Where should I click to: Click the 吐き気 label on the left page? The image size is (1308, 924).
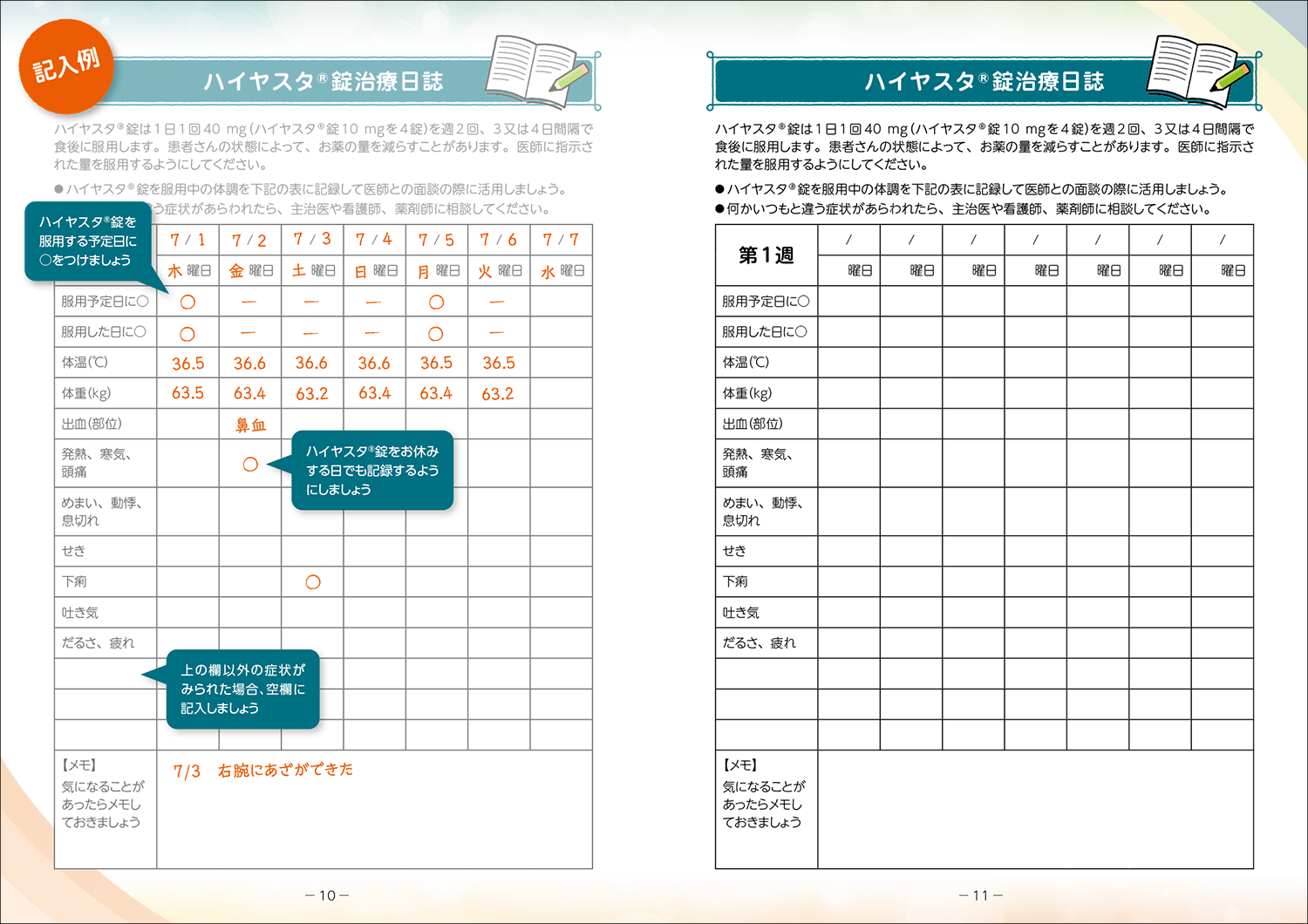pos(79,613)
